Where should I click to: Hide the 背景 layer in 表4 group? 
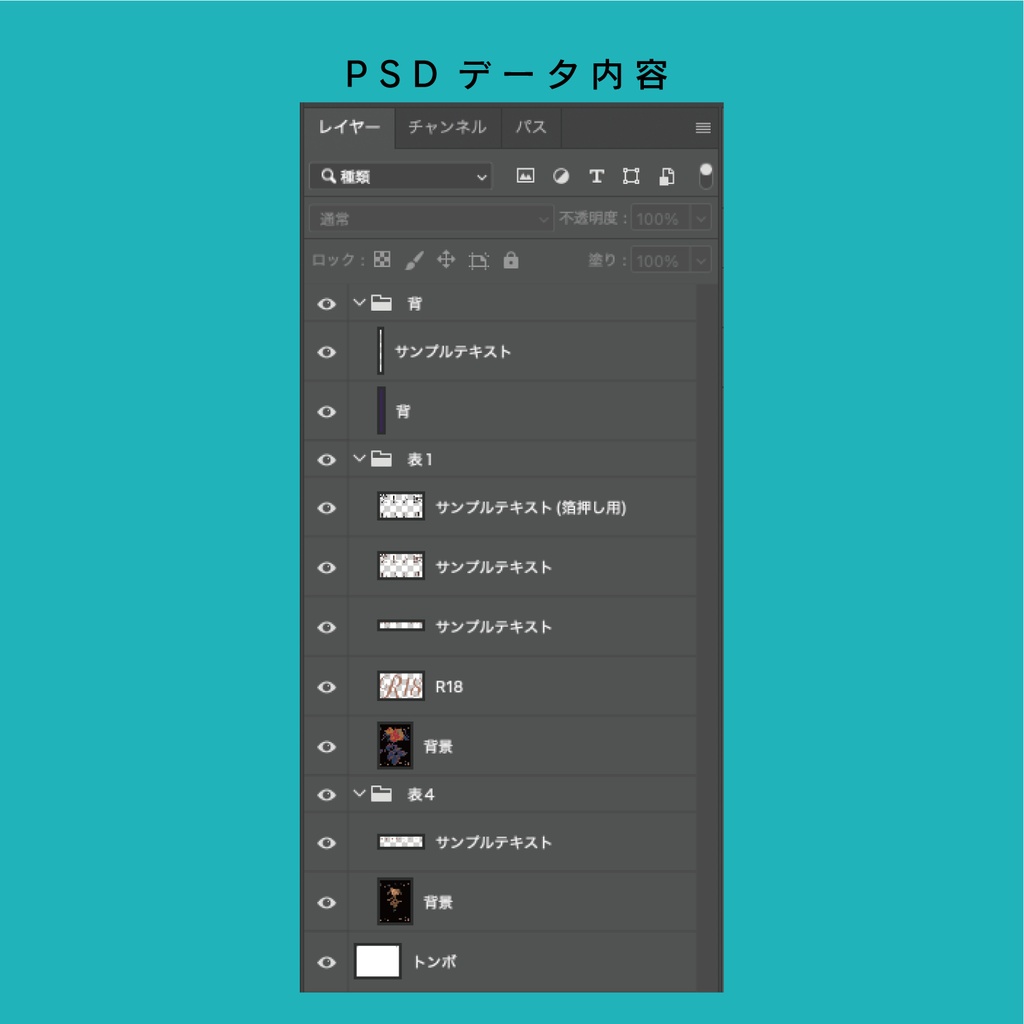click(327, 903)
